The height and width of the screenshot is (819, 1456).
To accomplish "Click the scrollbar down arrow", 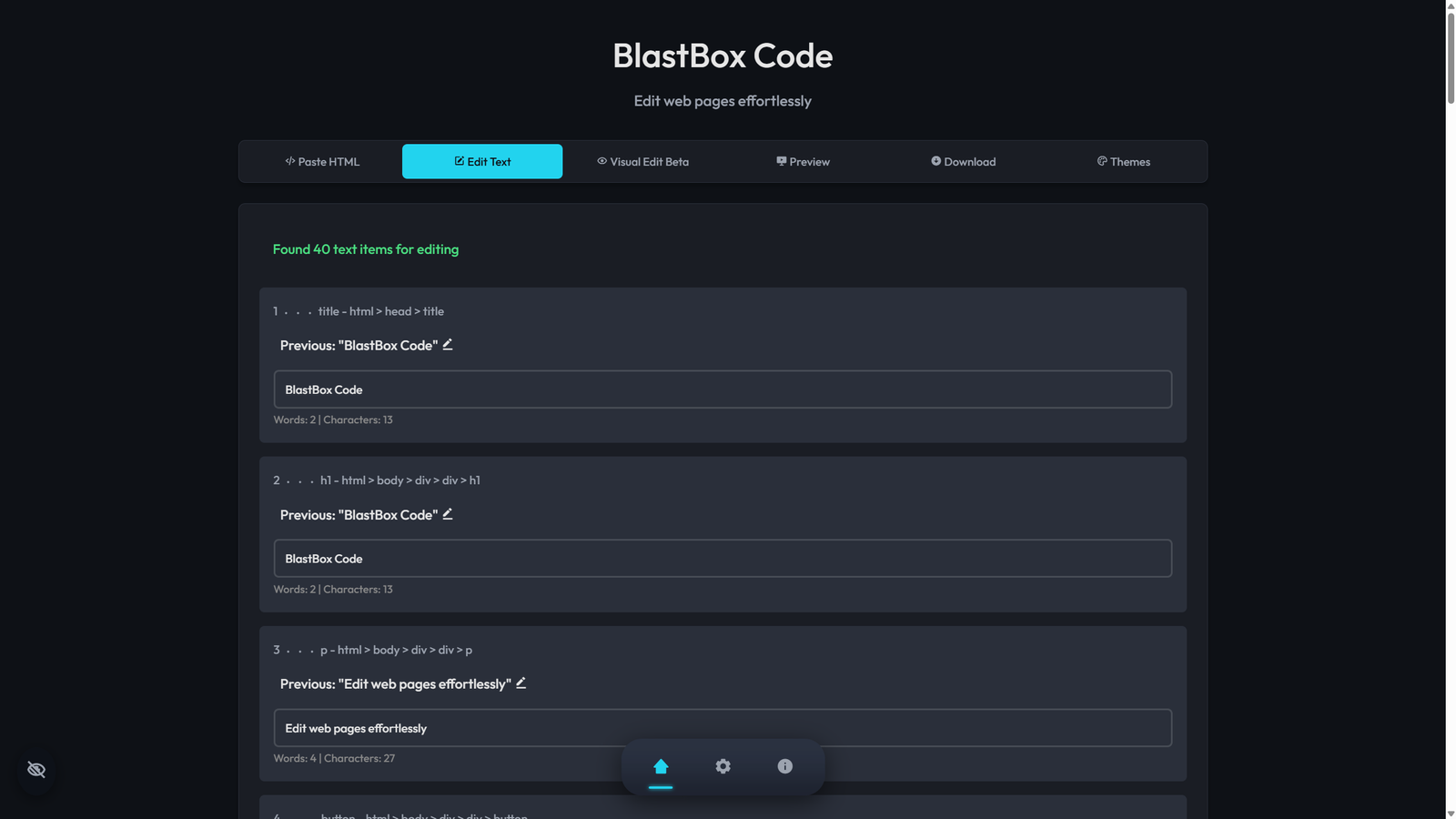I will tap(1451, 813).
